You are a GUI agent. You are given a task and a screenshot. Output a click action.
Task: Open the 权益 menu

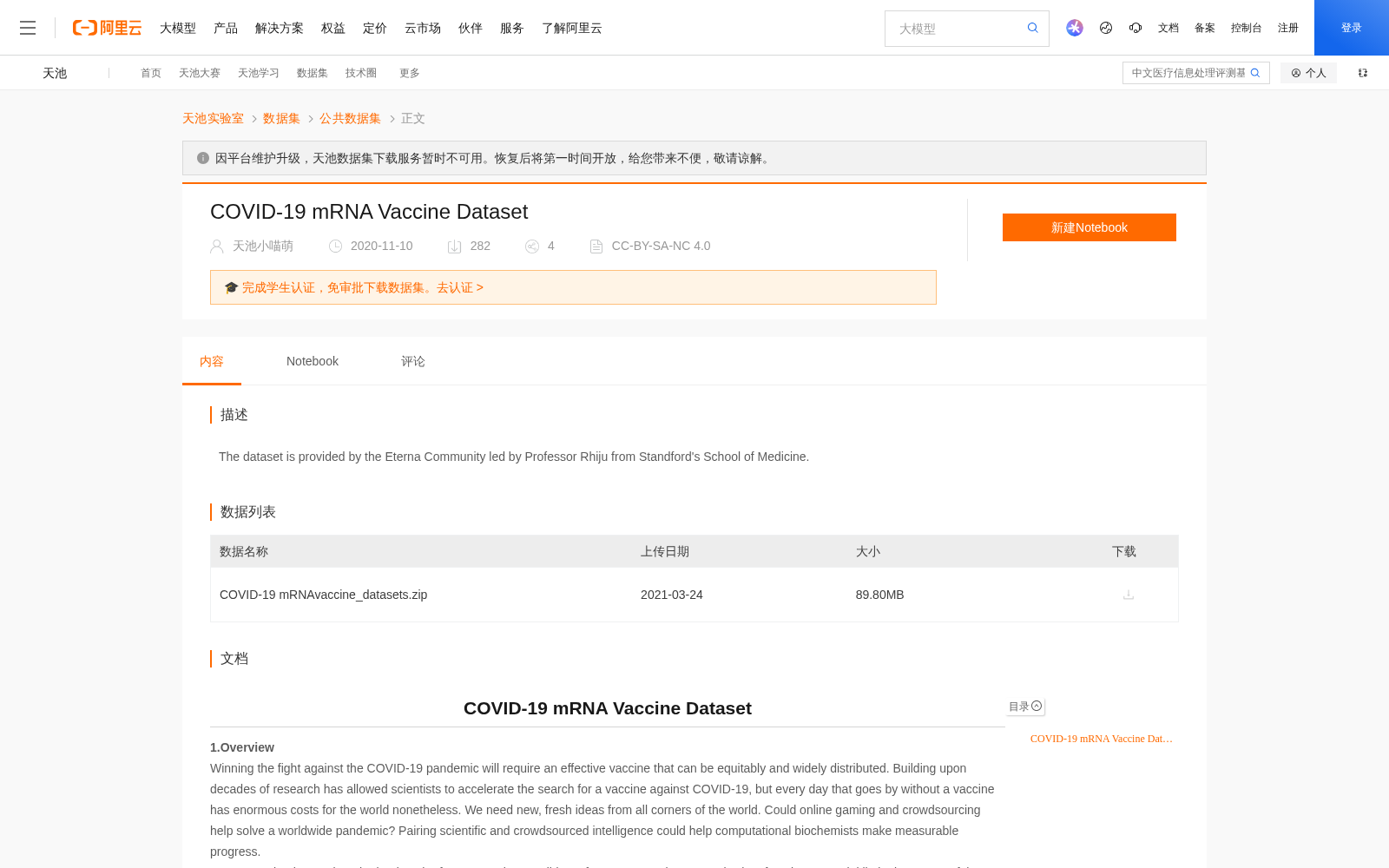pos(333,28)
